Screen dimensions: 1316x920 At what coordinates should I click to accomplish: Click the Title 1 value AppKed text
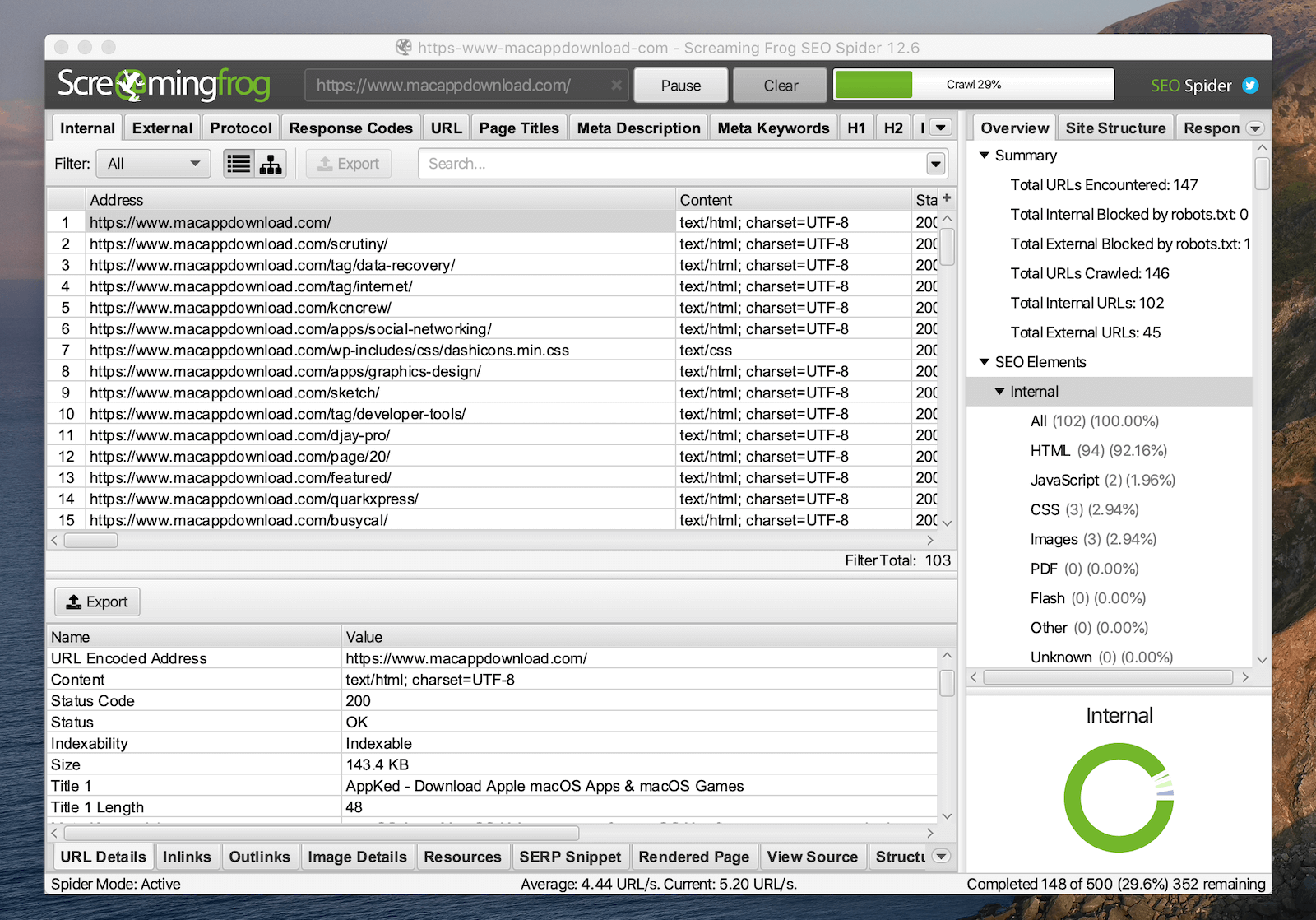click(544, 786)
